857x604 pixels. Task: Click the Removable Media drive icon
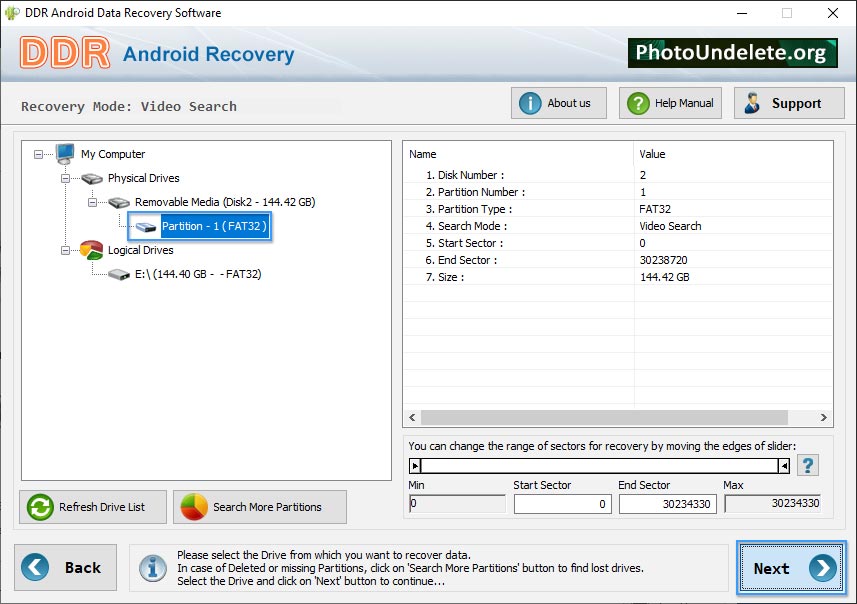[x=119, y=202]
